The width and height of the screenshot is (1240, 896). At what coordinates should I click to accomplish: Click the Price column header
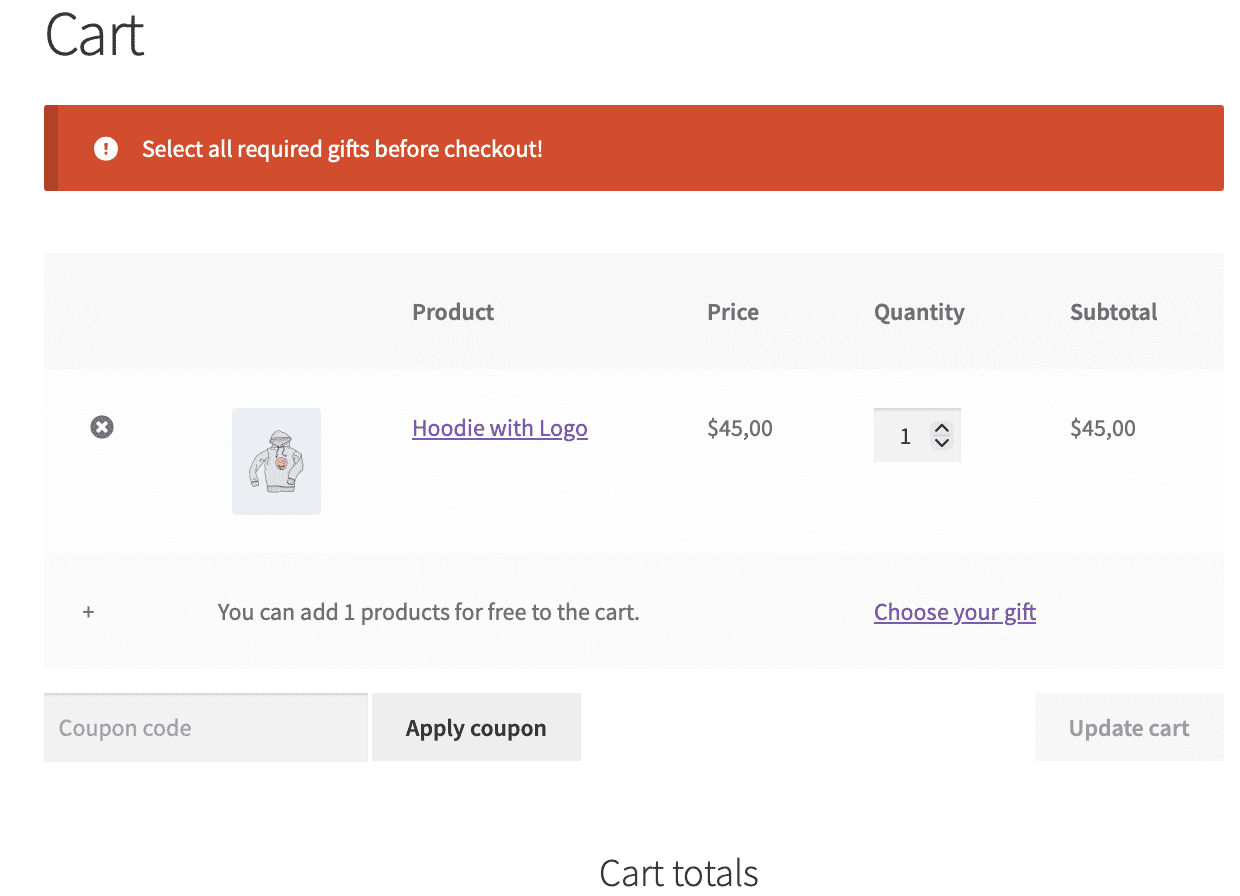pyautogui.click(x=732, y=311)
